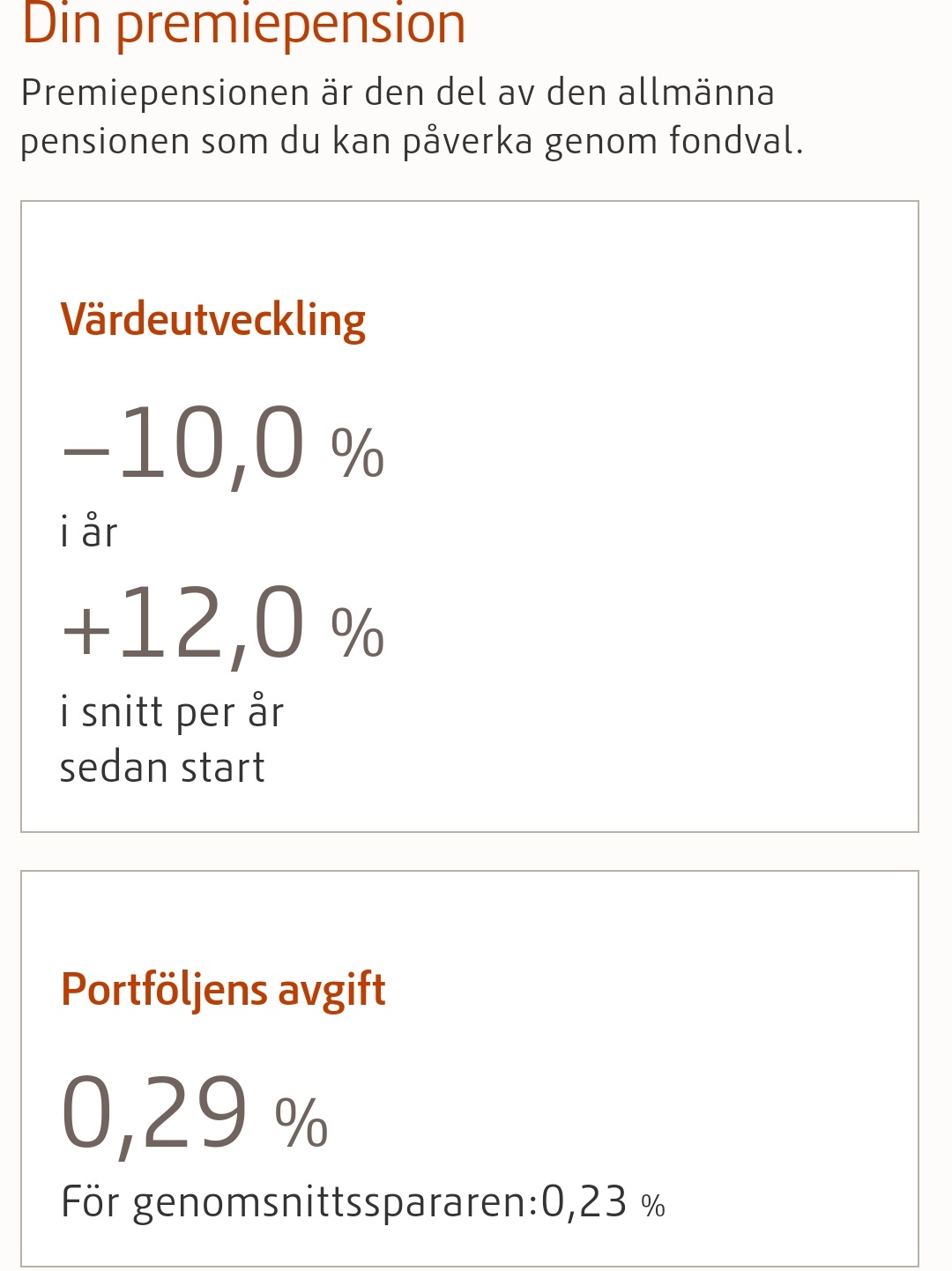Tap the "i snitt per år" text

coord(172,712)
